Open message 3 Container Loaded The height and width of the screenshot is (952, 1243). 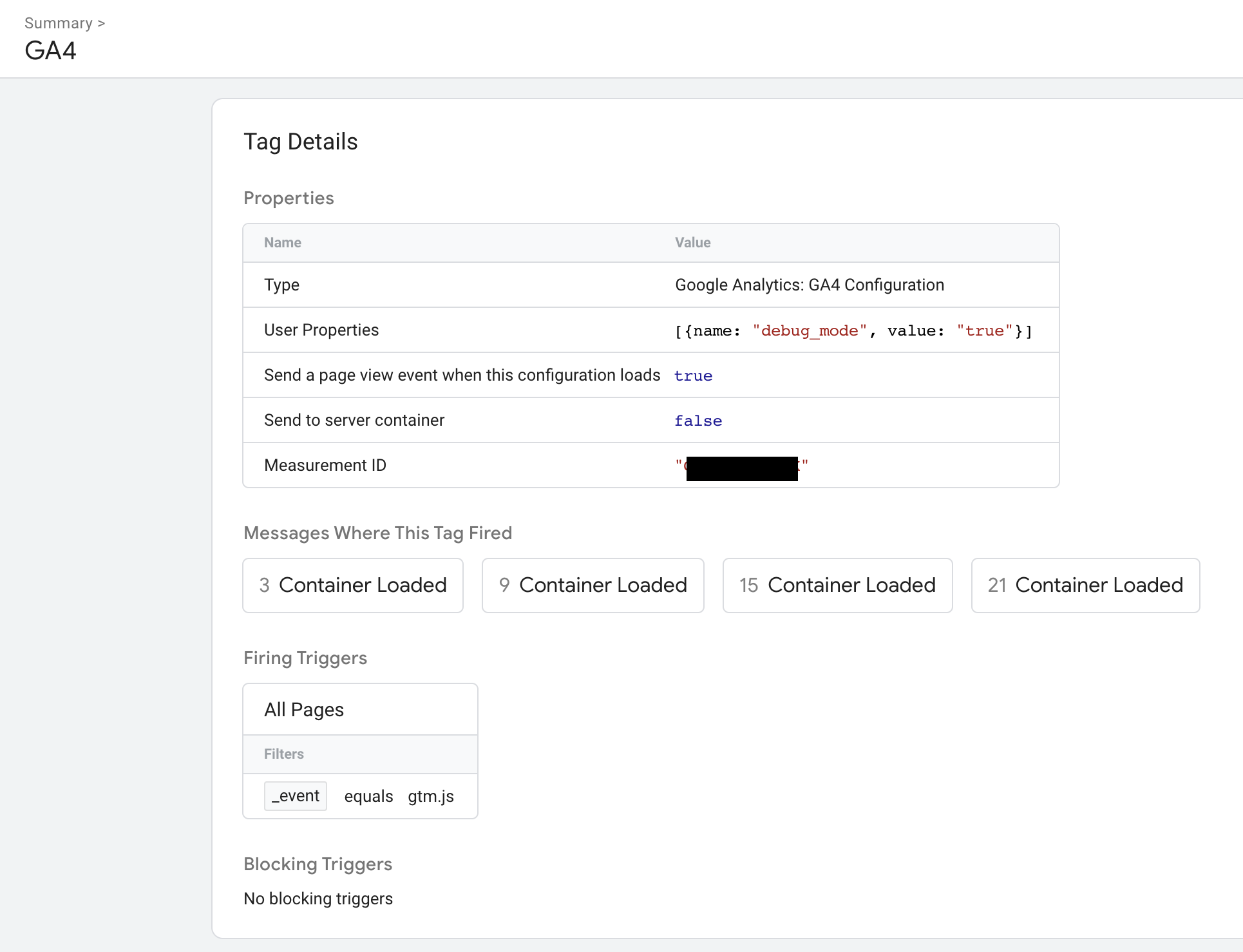[x=353, y=585]
